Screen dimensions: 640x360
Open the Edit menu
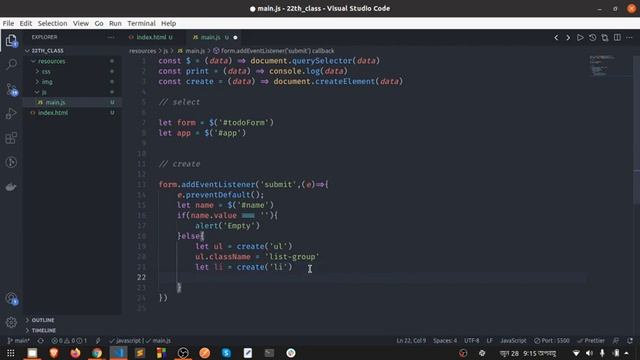point(25,23)
